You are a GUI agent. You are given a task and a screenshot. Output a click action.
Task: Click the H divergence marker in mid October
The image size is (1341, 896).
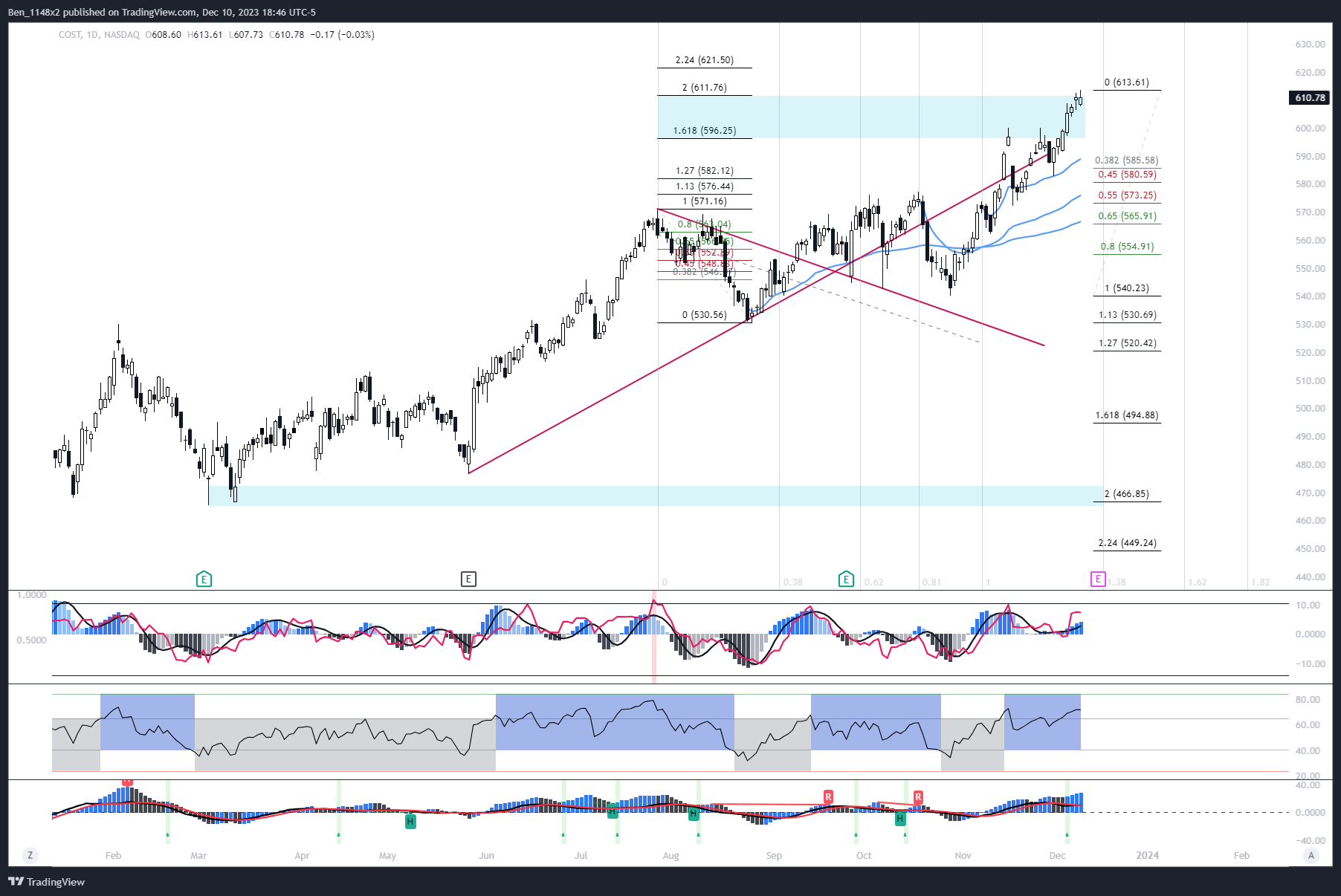[900, 819]
